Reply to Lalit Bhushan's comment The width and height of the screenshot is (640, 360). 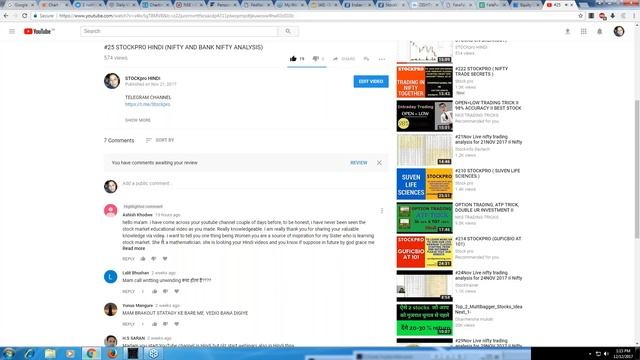click(128, 291)
